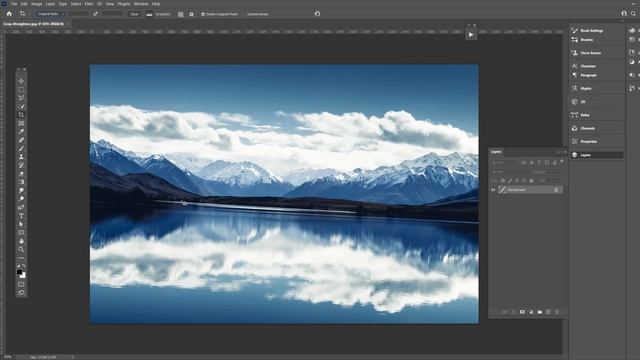Open the Layer menu
This screenshot has width=640, height=360.
click(x=50, y=4)
